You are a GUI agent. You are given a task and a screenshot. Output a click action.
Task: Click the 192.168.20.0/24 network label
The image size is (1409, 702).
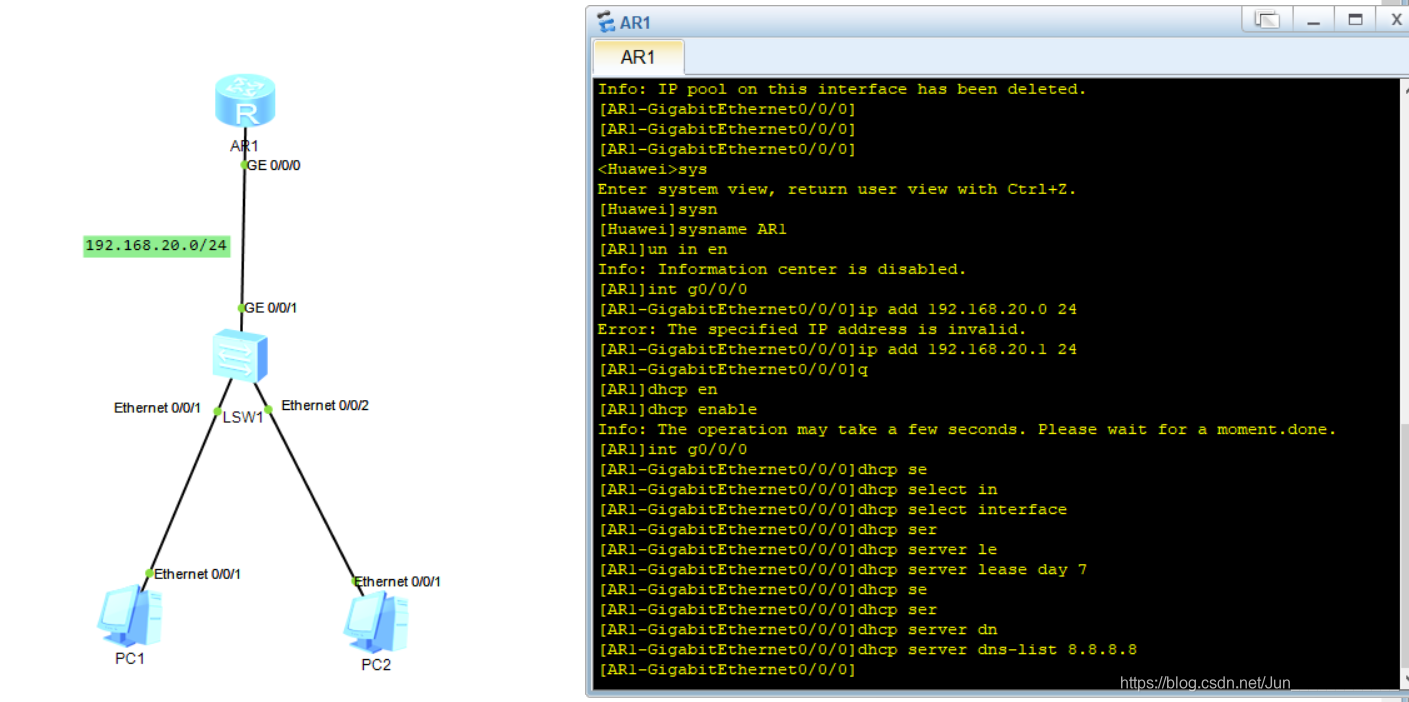pos(156,246)
